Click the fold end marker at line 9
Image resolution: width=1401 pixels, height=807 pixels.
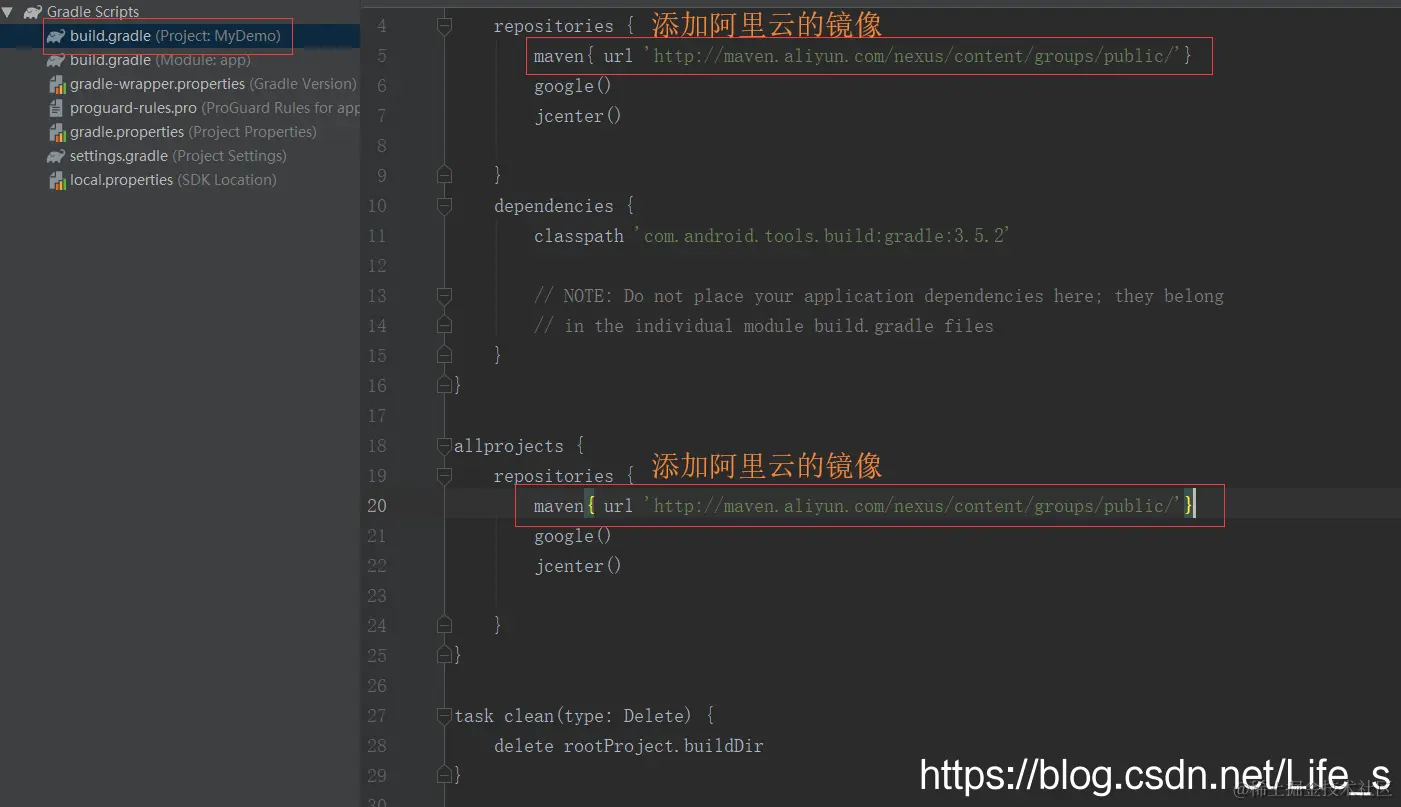pyautogui.click(x=444, y=175)
